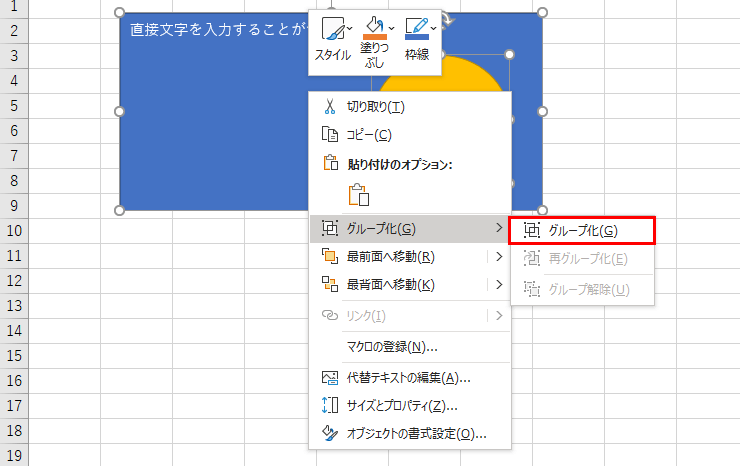Screen dimensions: 740x466
Task: Click the send to back icon
Action: 329,284
